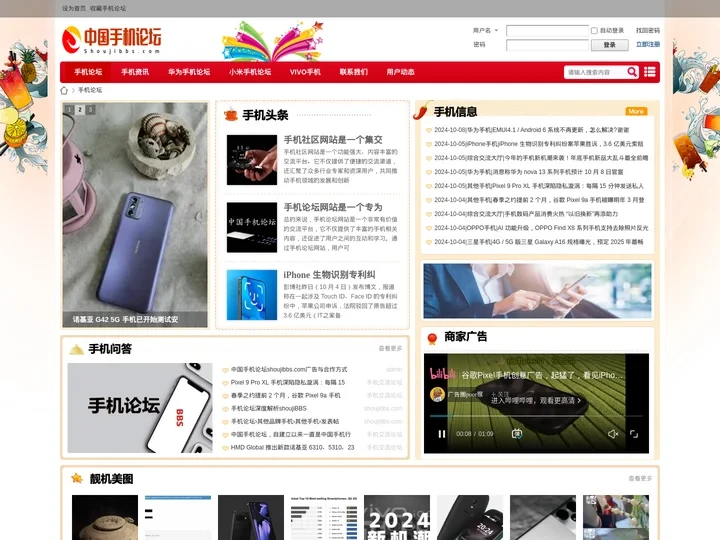Open the 用户名 login type dropdown
The width and height of the screenshot is (720, 540).
tap(486, 31)
